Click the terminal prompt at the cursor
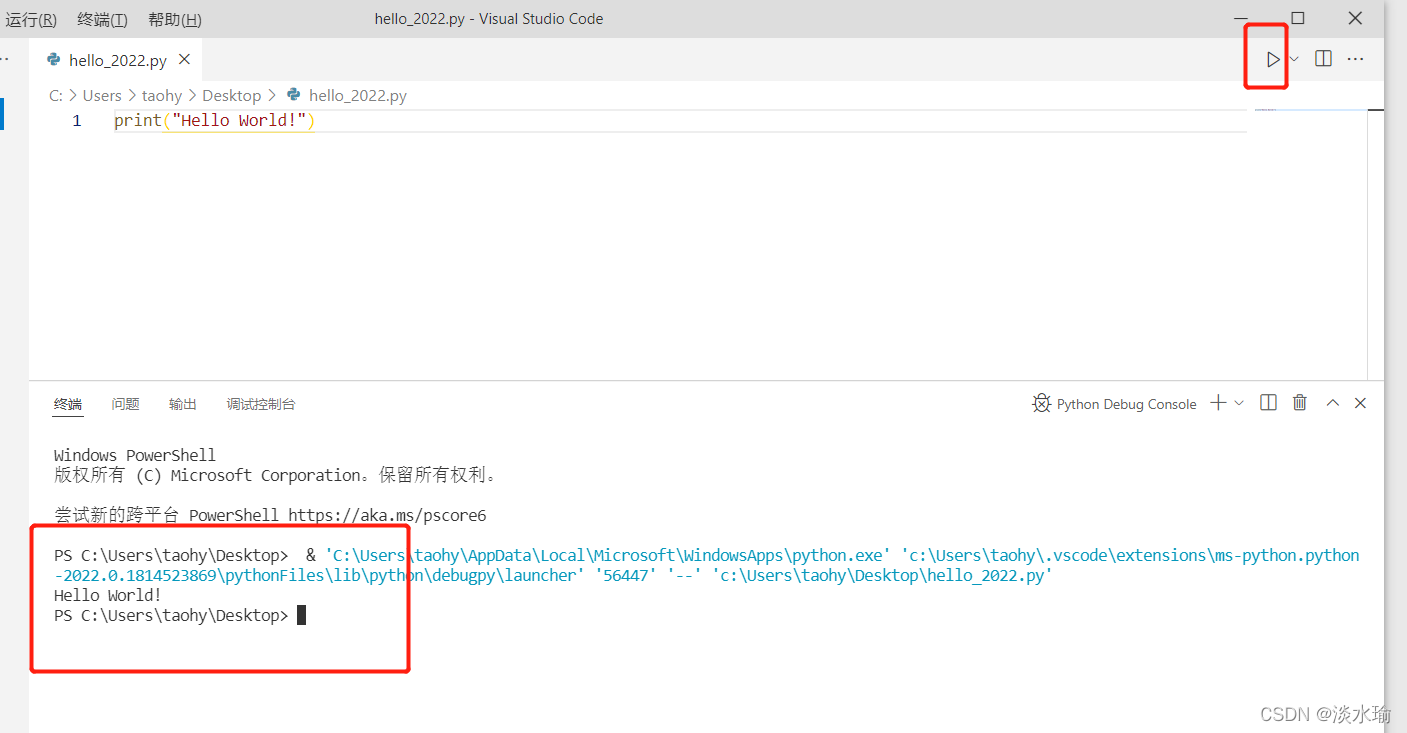 point(302,615)
